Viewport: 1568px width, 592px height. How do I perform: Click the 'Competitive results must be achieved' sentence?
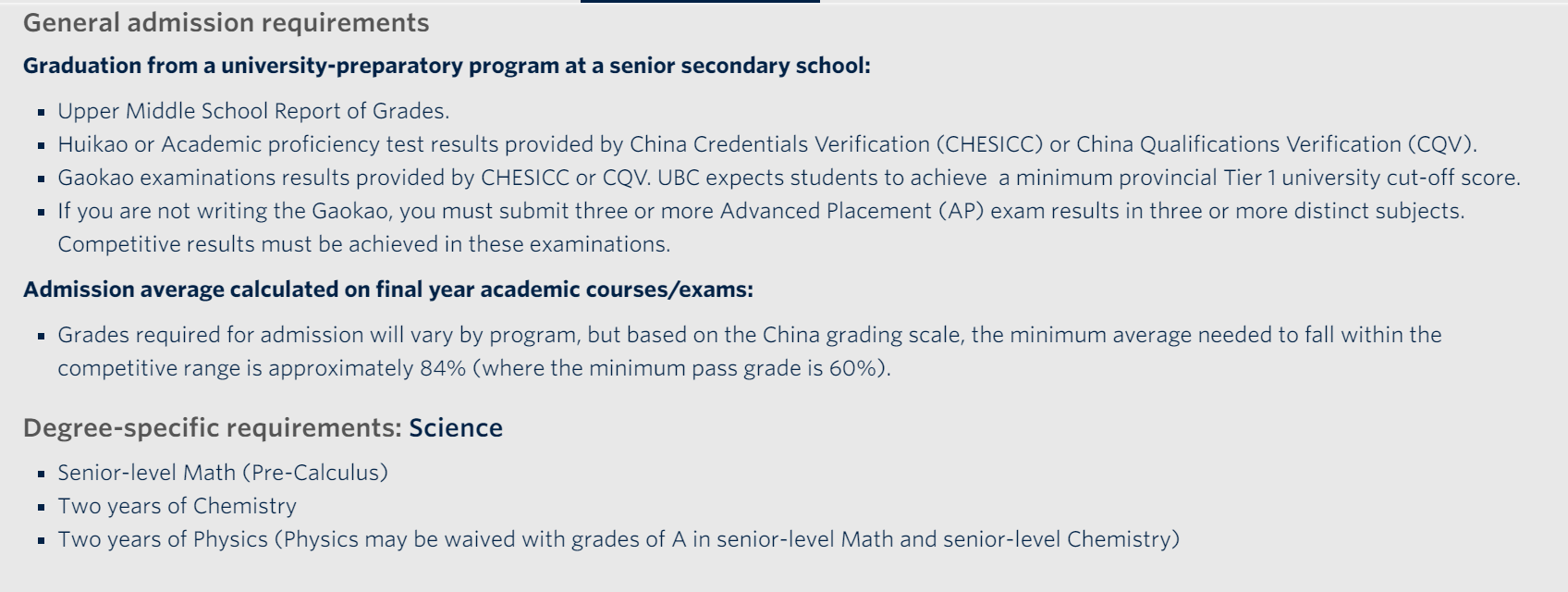[363, 244]
